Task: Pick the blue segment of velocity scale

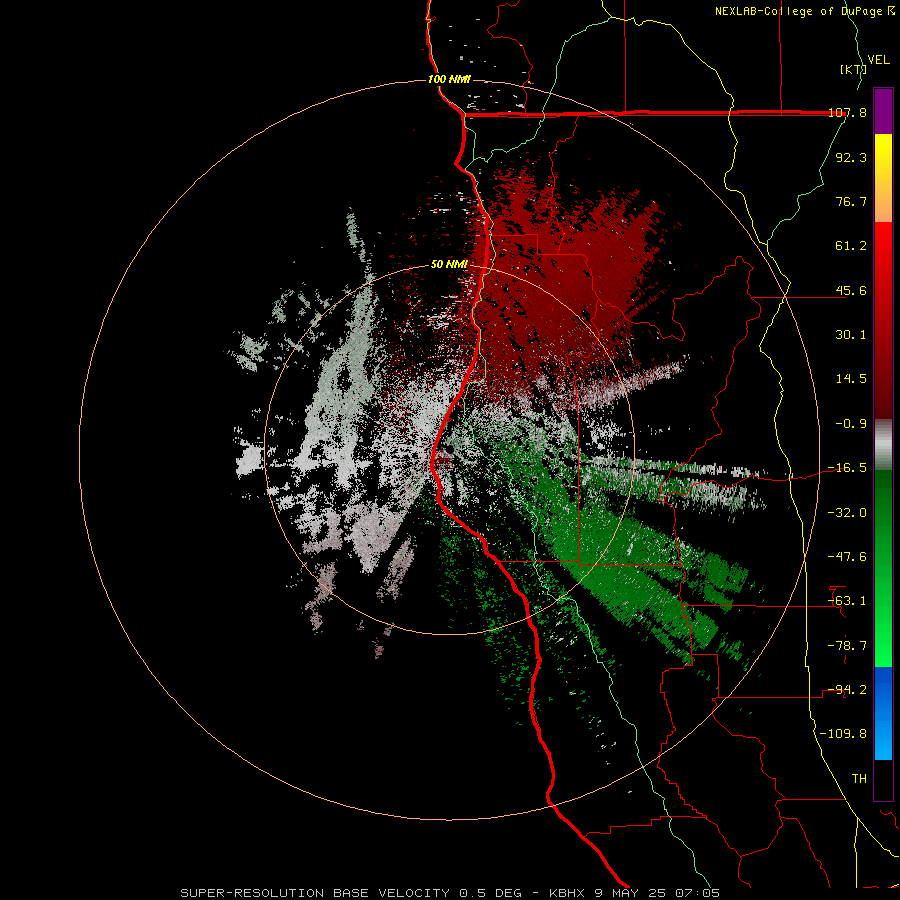Action: 883,713
